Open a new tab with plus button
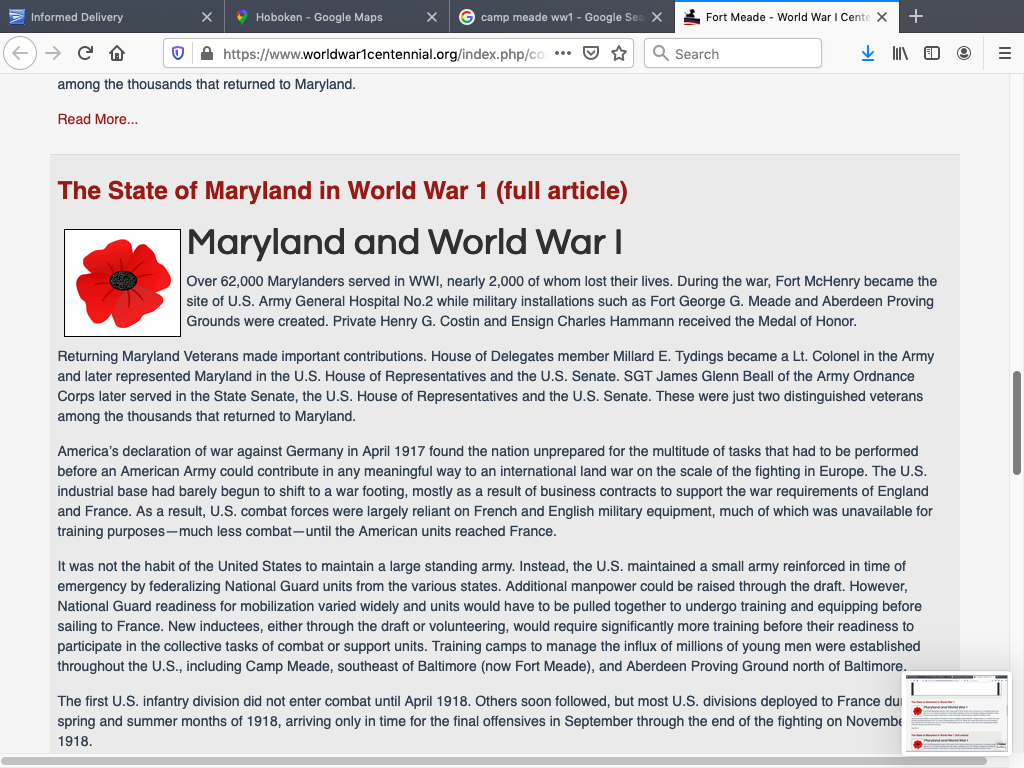 [916, 17]
